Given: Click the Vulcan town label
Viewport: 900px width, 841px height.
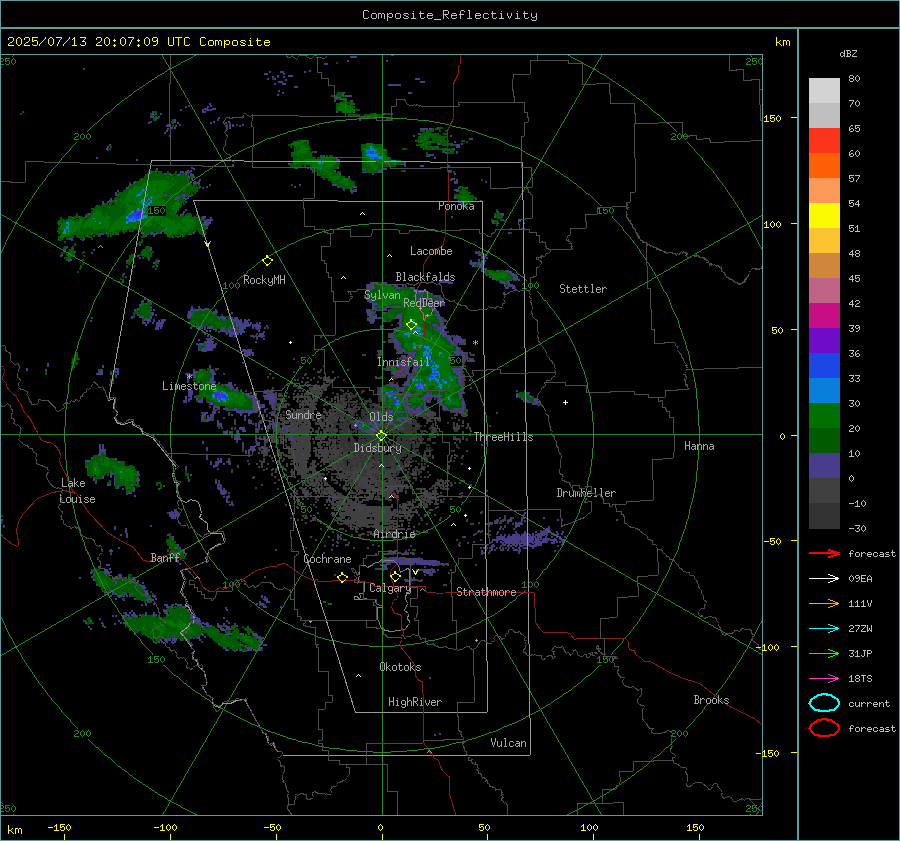Looking at the screenshot, I should [x=509, y=743].
